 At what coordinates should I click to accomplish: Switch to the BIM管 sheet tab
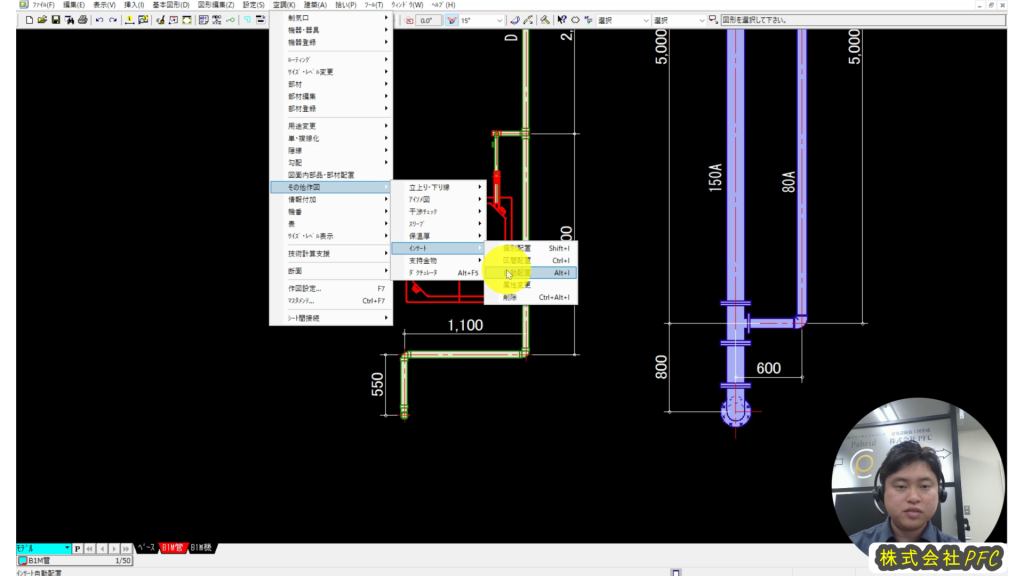point(173,549)
